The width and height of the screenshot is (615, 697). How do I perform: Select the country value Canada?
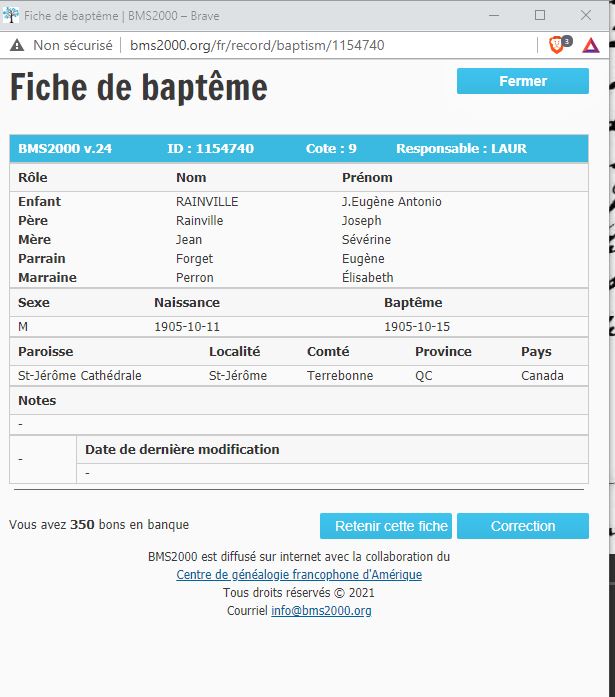[x=542, y=376]
